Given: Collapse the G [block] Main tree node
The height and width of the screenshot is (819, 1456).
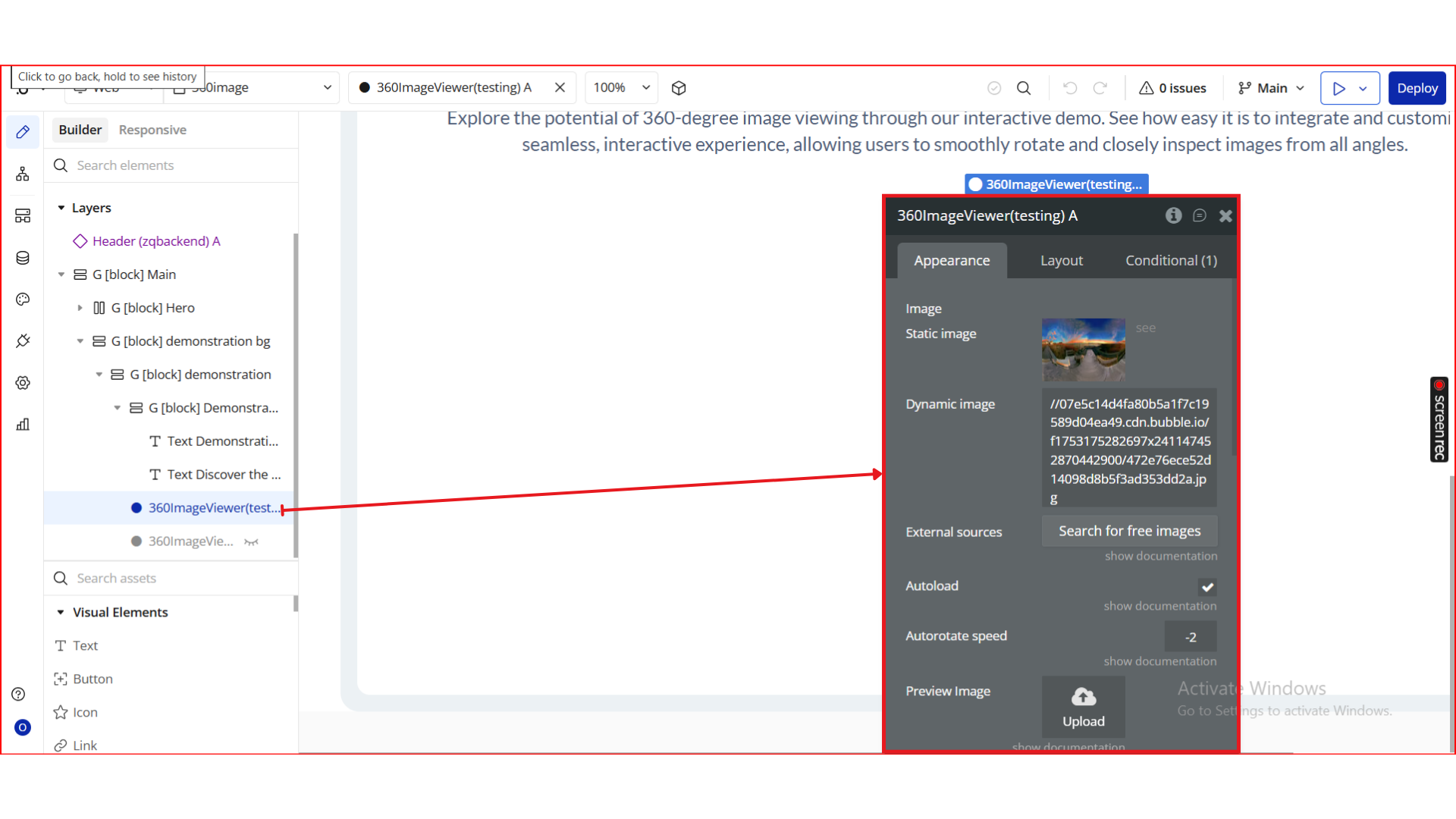Looking at the screenshot, I should (x=61, y=275).
